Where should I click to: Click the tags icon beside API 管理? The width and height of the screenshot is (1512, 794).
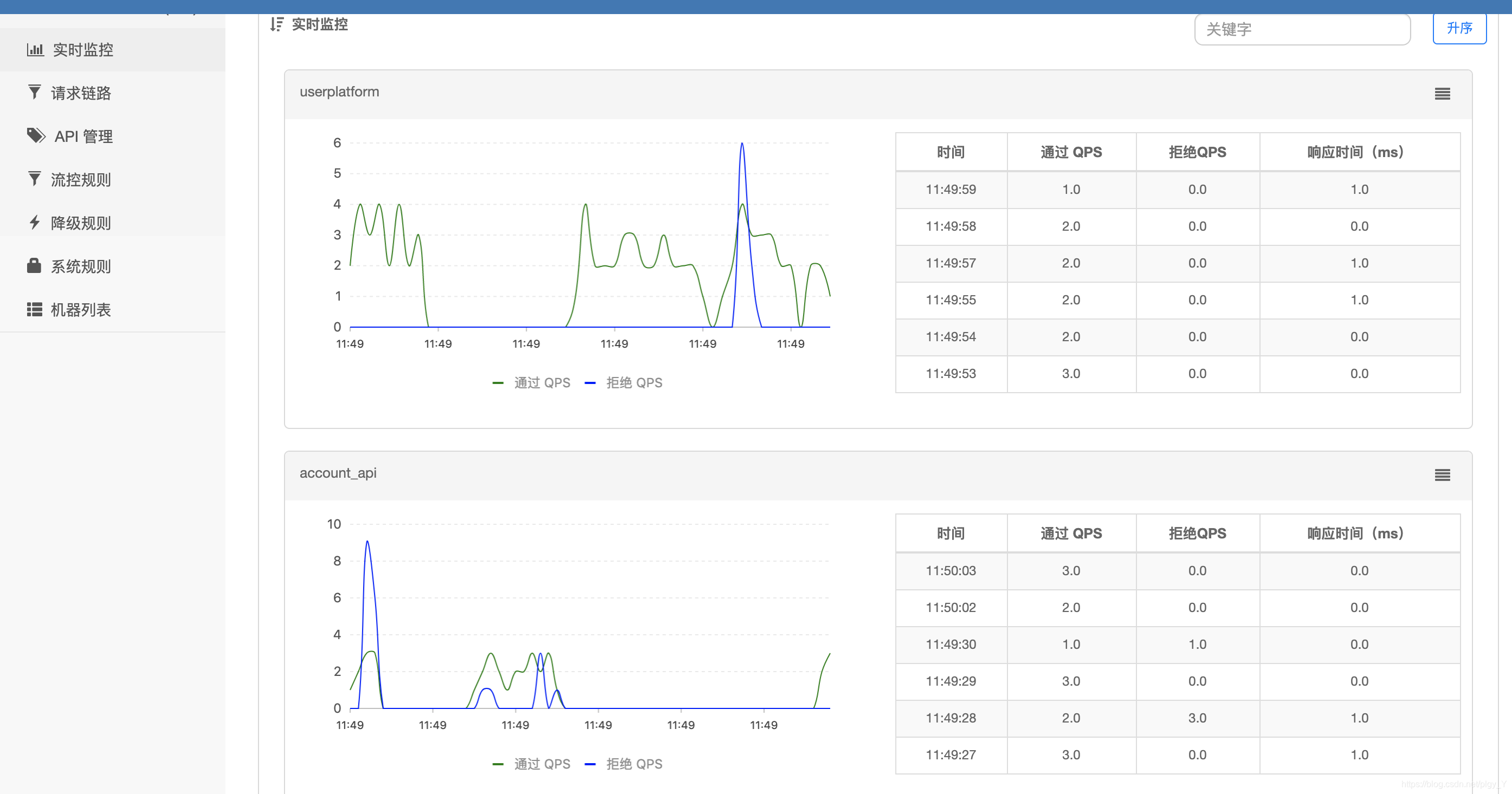[36, 135]
